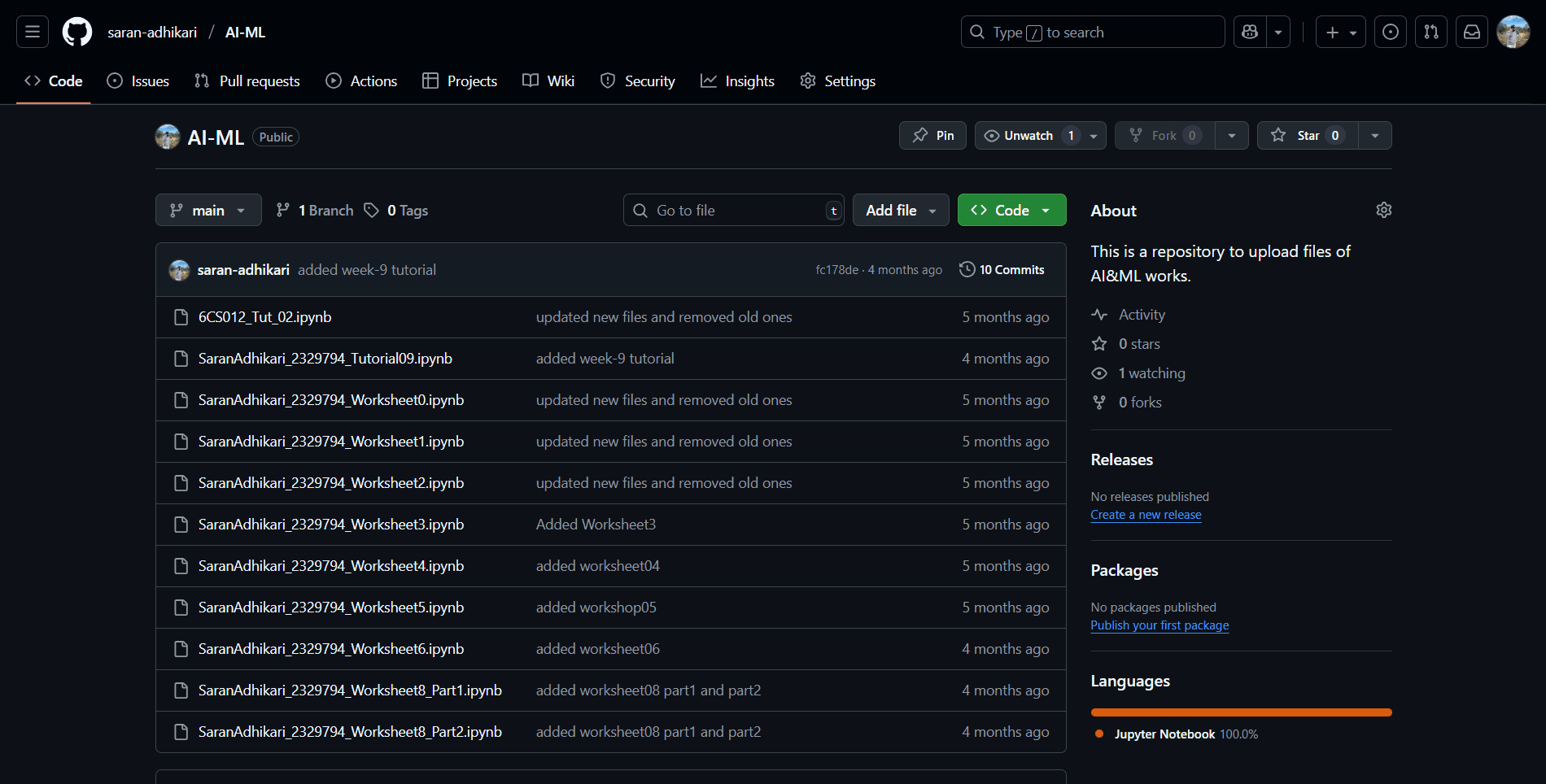Viewport: 1546px width, 784px height.
Task: Go to the Insights tab
Action: pyautogui.click(x=737, y=81)
